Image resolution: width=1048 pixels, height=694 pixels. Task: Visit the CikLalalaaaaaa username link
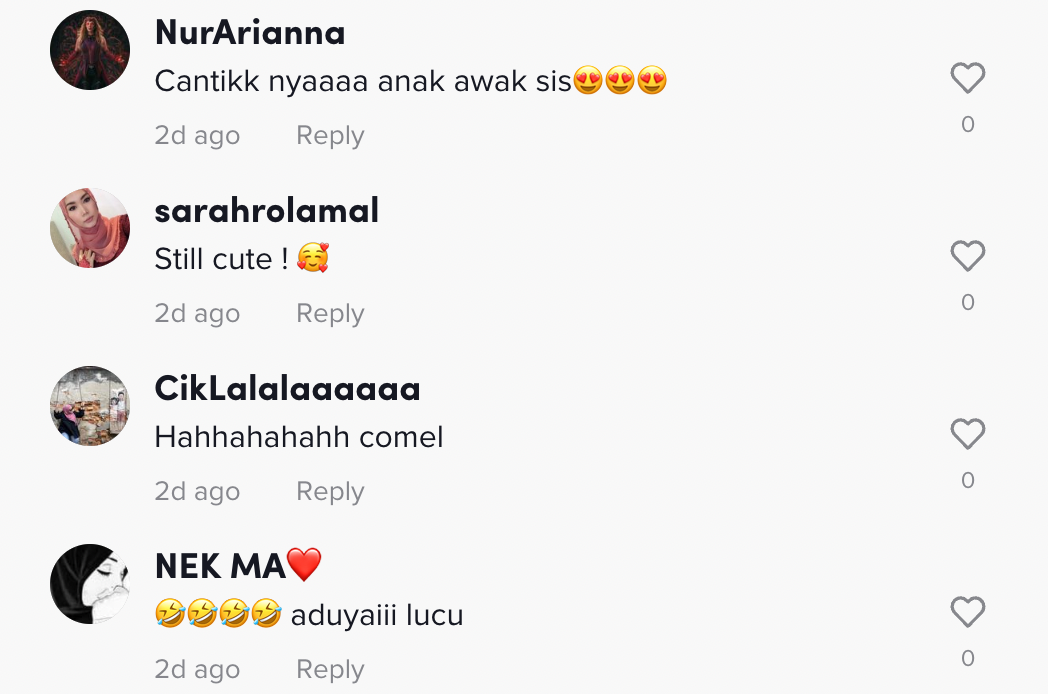click(287, 388)
